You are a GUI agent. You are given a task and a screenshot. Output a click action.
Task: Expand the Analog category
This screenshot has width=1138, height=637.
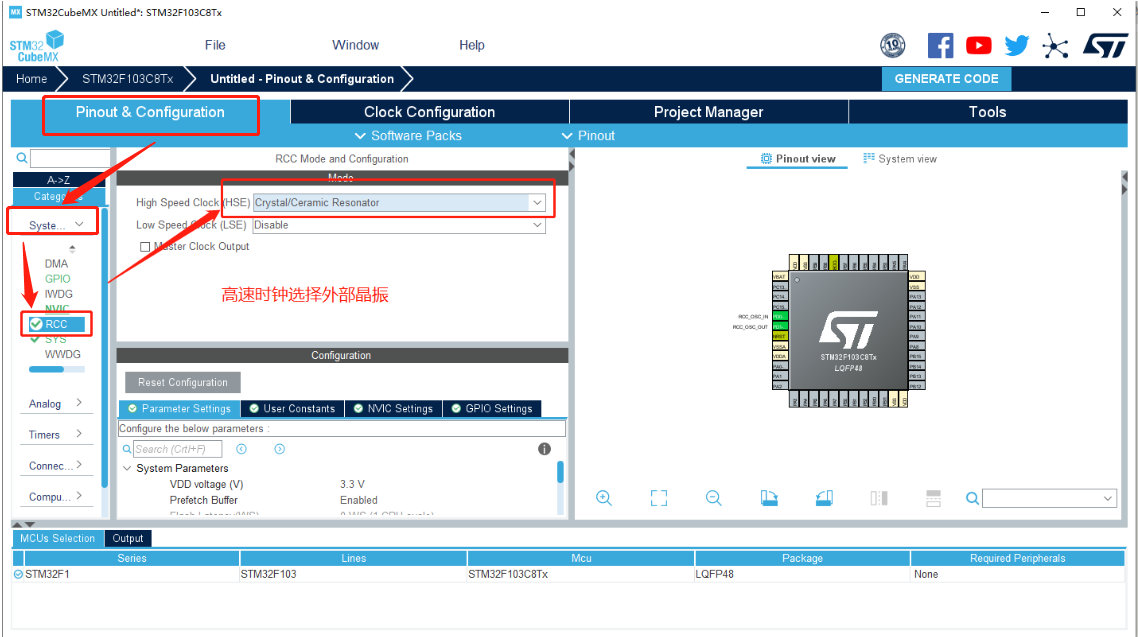pyautogui.click(x=56, y=403)
